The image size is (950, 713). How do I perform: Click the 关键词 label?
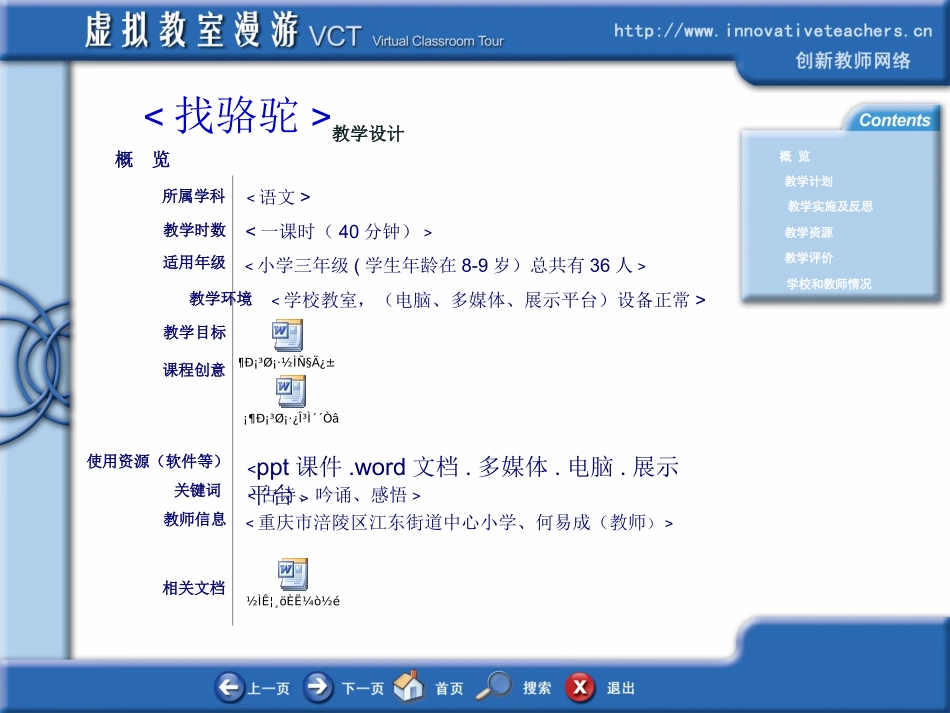pyautogui.click(x=198, y=491)
